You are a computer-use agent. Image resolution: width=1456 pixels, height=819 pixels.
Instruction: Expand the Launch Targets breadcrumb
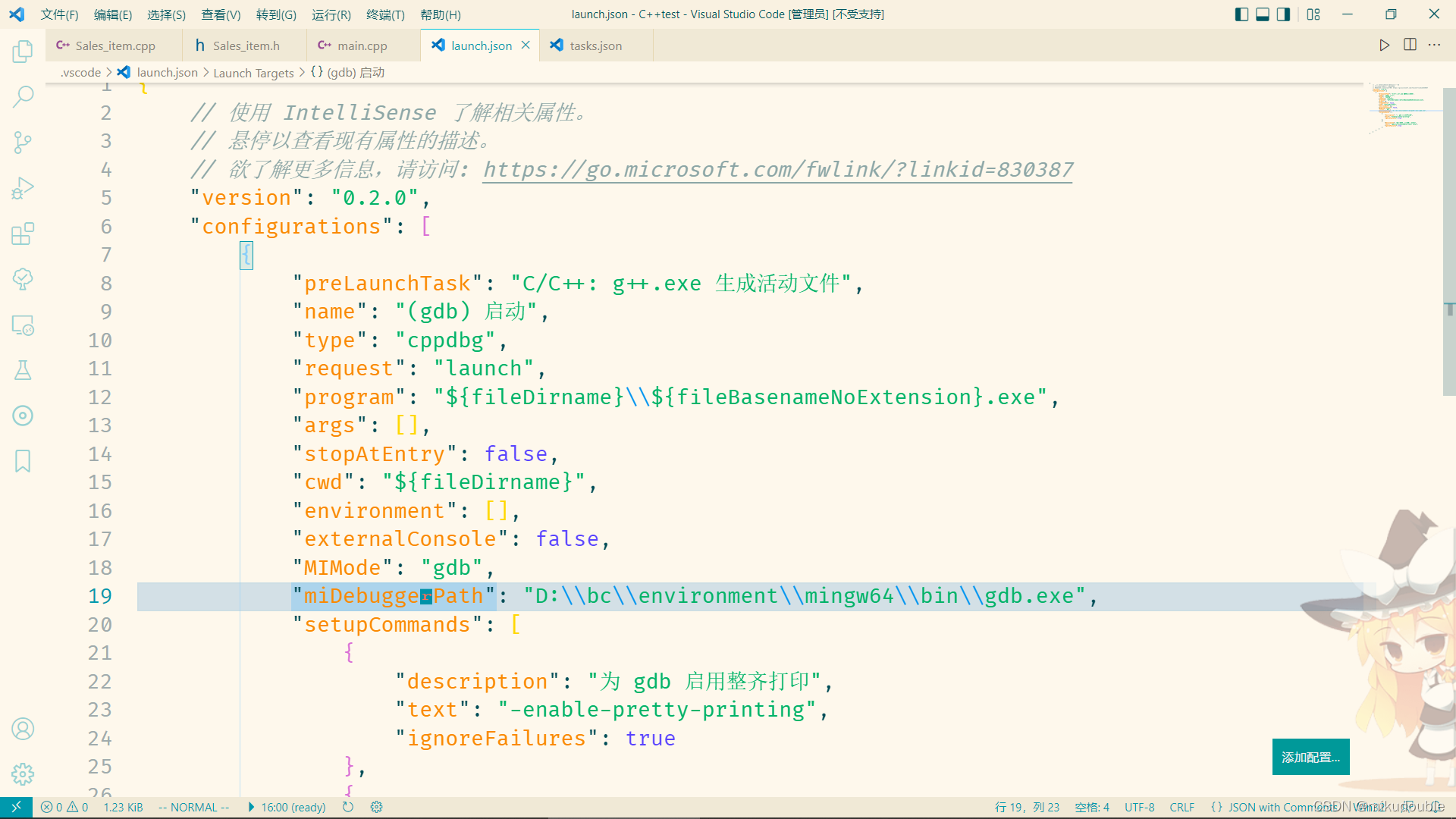(x=253, y=73)
